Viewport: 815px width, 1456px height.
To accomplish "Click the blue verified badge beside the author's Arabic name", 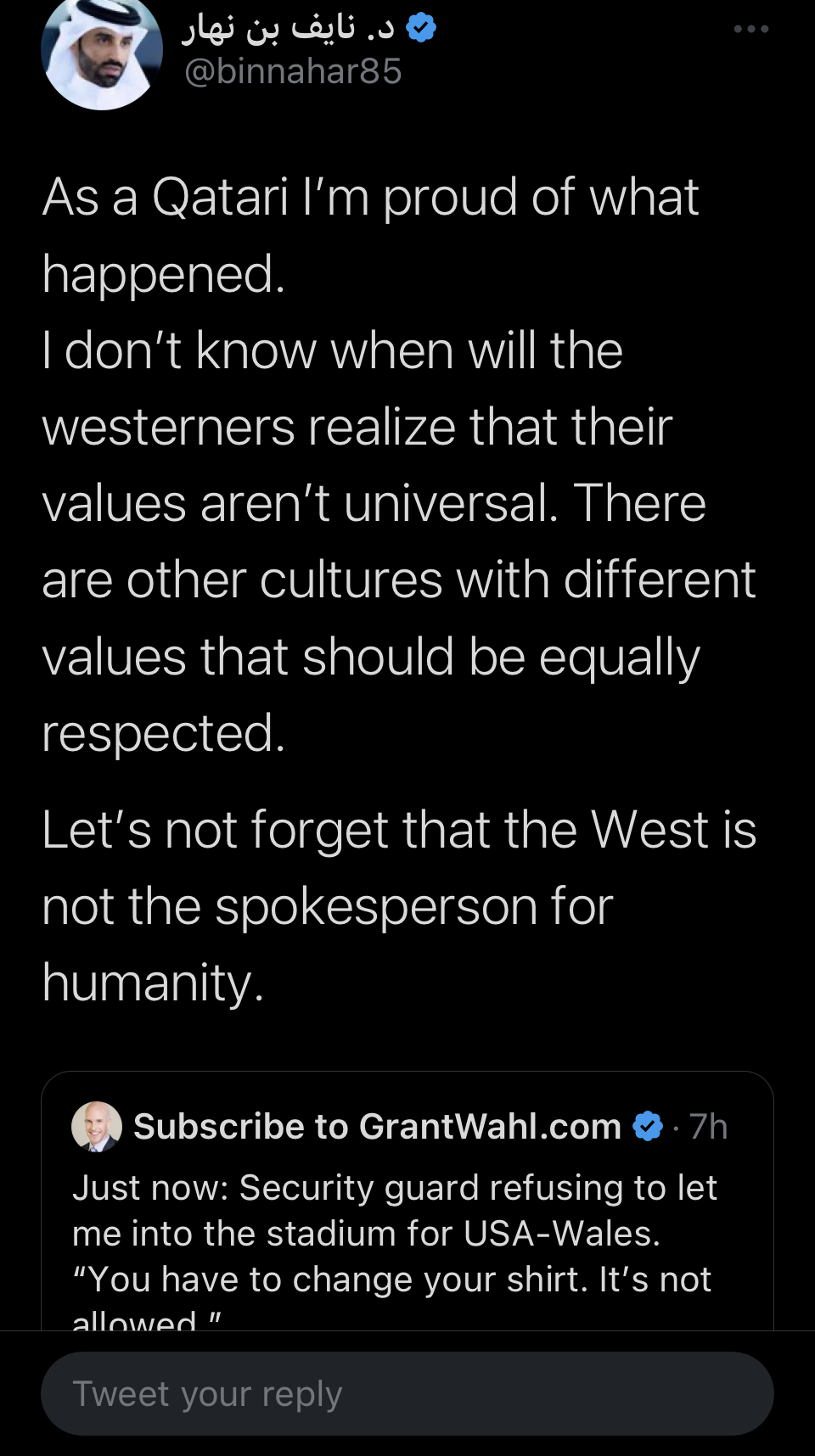I will point(421,29).
